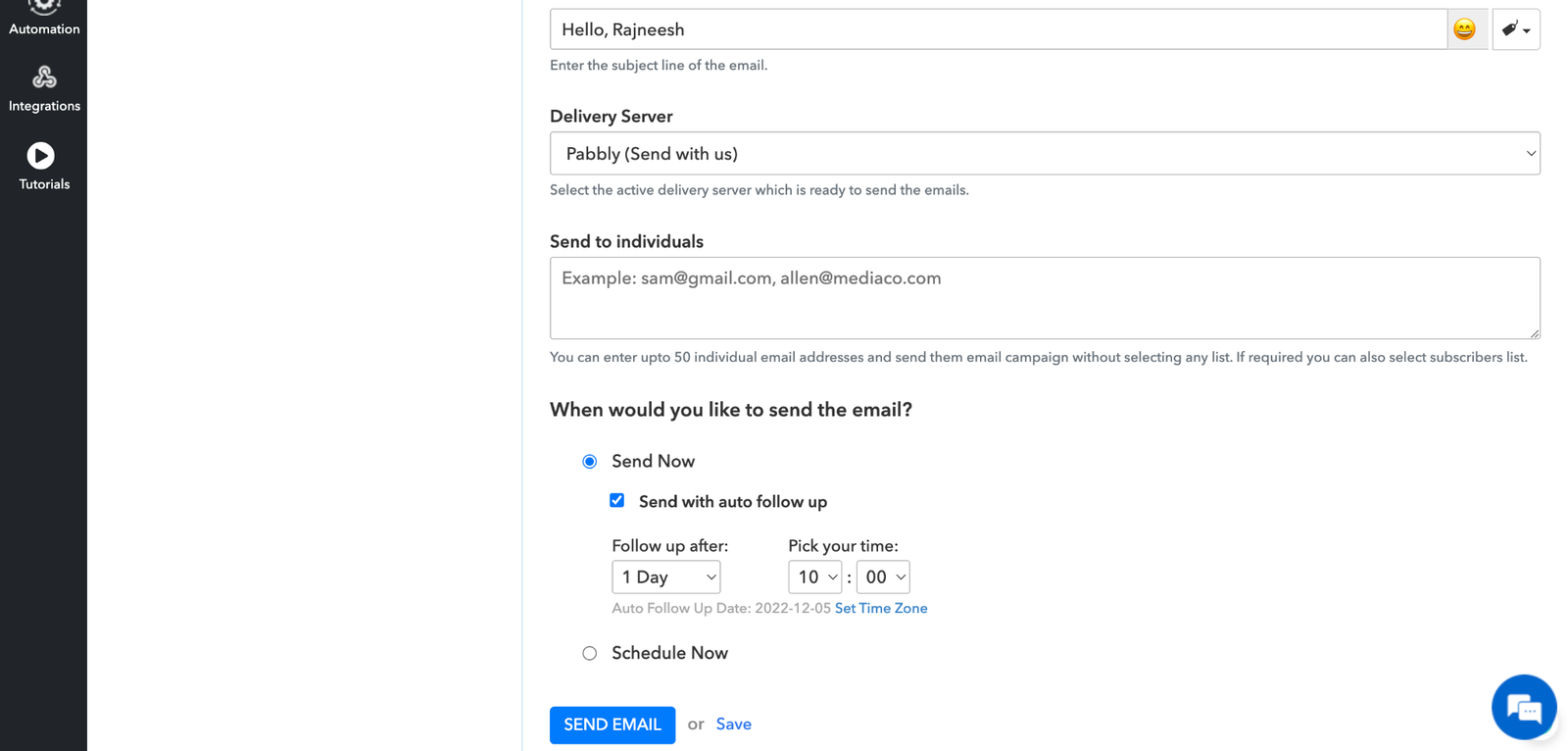The width and height of the screenshot is (1568, 751).
Task: Open the Integrations sidebar icon
Action: 44,76
